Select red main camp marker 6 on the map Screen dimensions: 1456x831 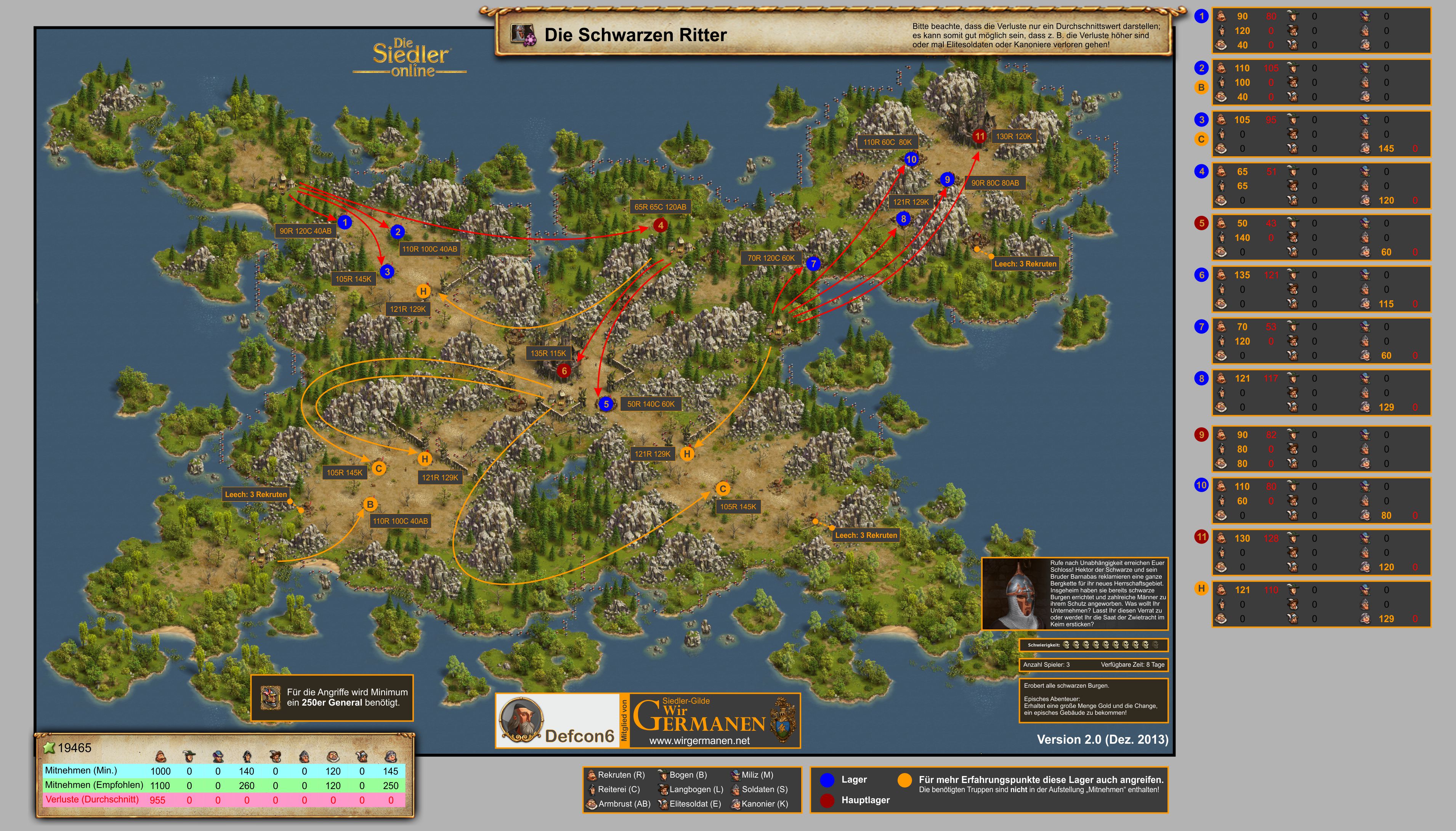pyautogui.click(x=564, y=371)
